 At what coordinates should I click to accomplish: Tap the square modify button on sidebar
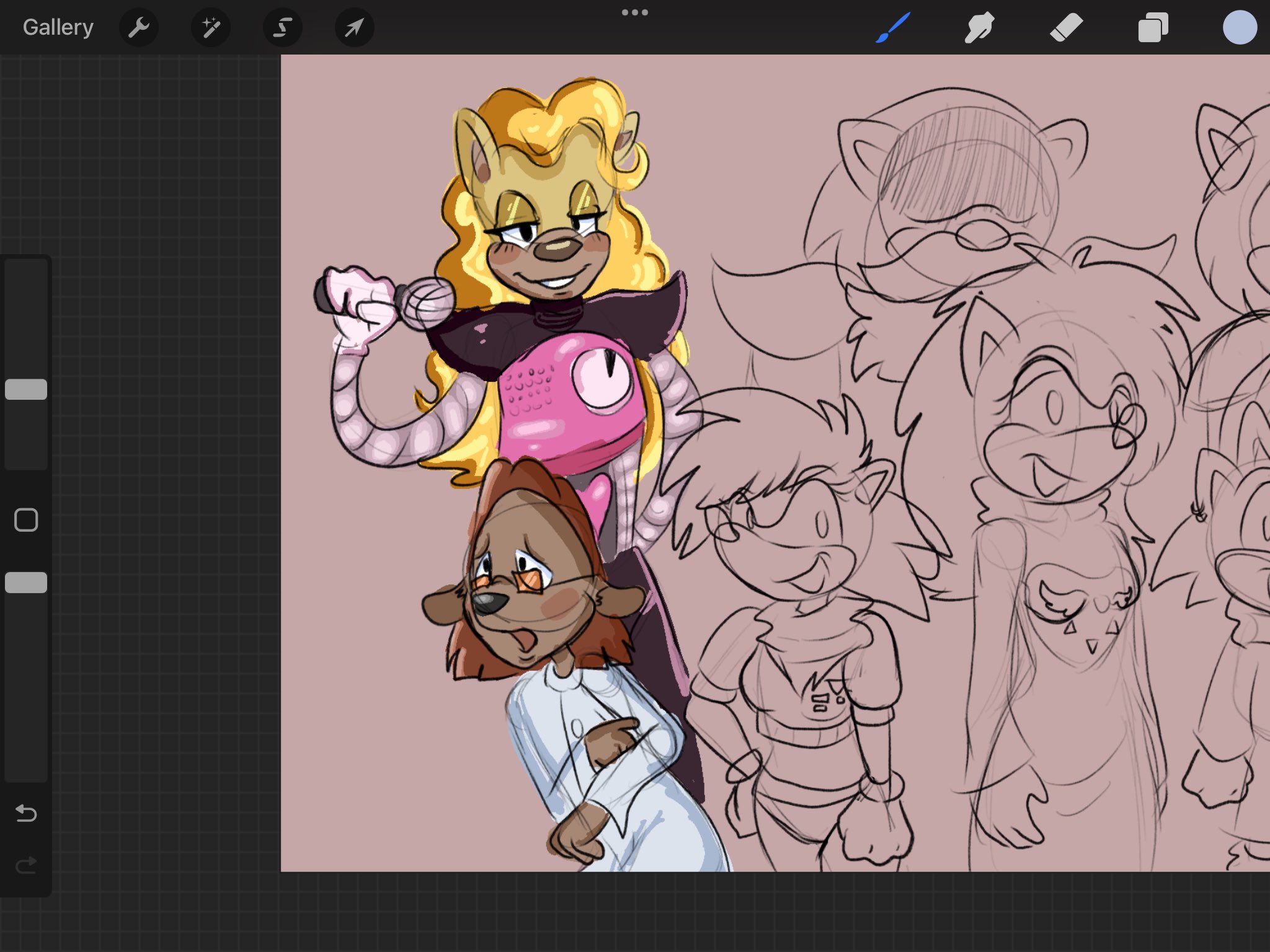coord(26,520)
